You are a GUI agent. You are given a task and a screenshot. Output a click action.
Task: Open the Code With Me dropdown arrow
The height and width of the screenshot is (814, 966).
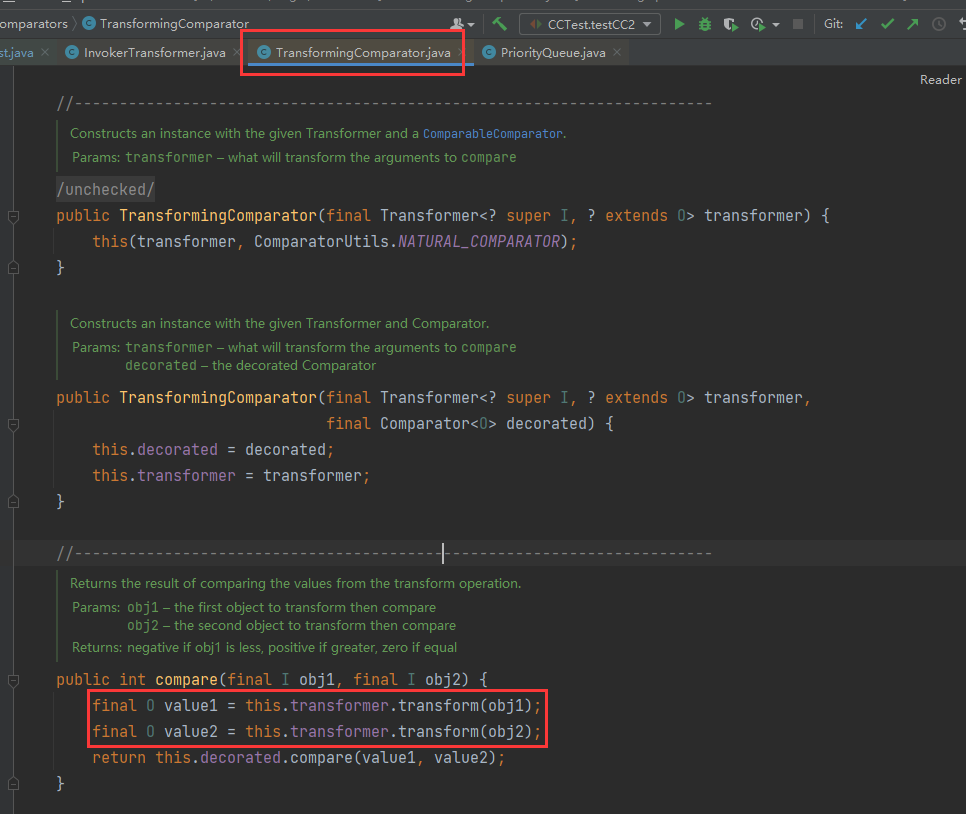click(471, 25)
